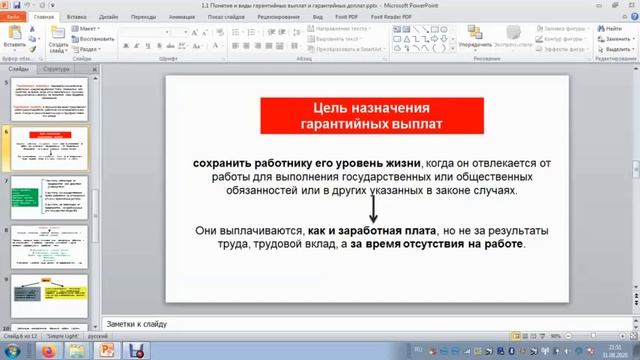Screen dimensions: 640x360
Task: Toggle Normal view button in status bar
Action: [x=516, y=336]
